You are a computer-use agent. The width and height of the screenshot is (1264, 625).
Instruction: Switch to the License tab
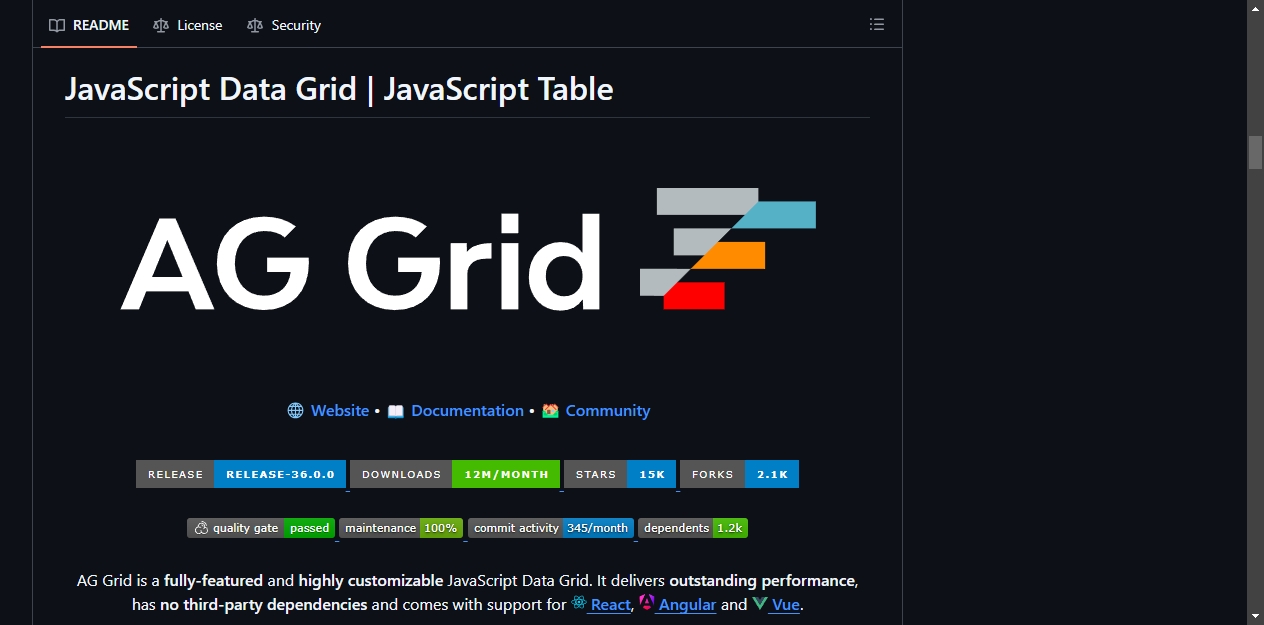tap(188, 25)
